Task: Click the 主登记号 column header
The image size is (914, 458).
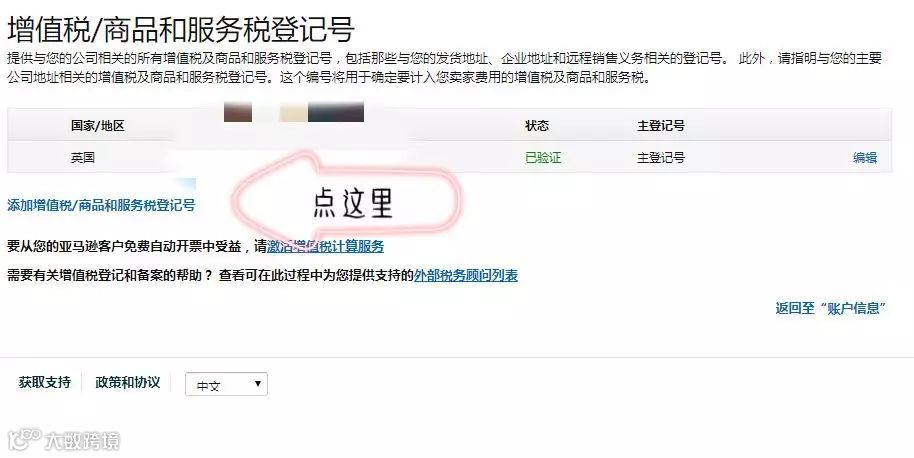Action: click(661, 125)
